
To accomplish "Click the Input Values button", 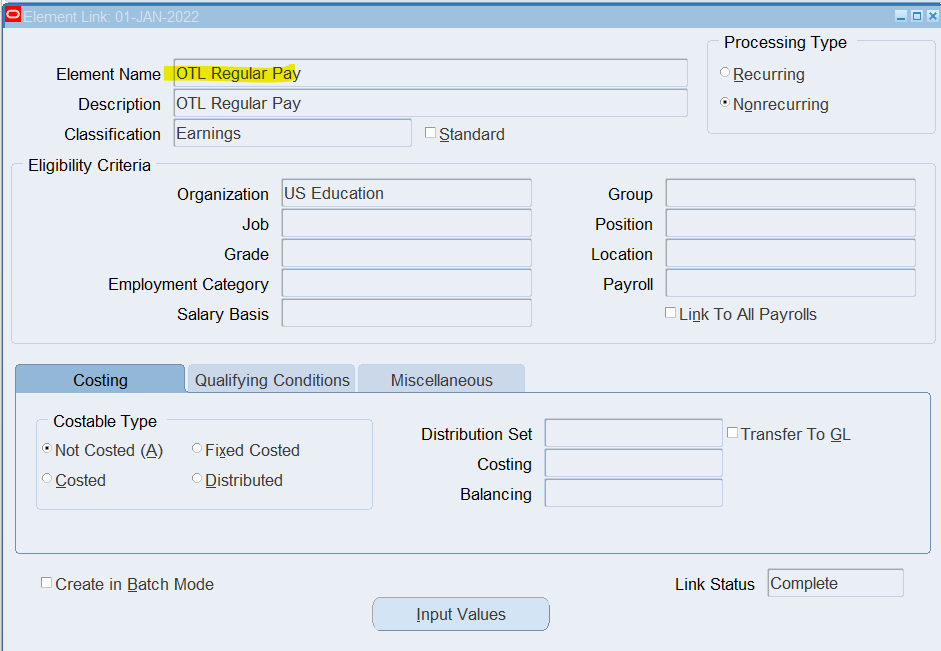I will point(461,614).
